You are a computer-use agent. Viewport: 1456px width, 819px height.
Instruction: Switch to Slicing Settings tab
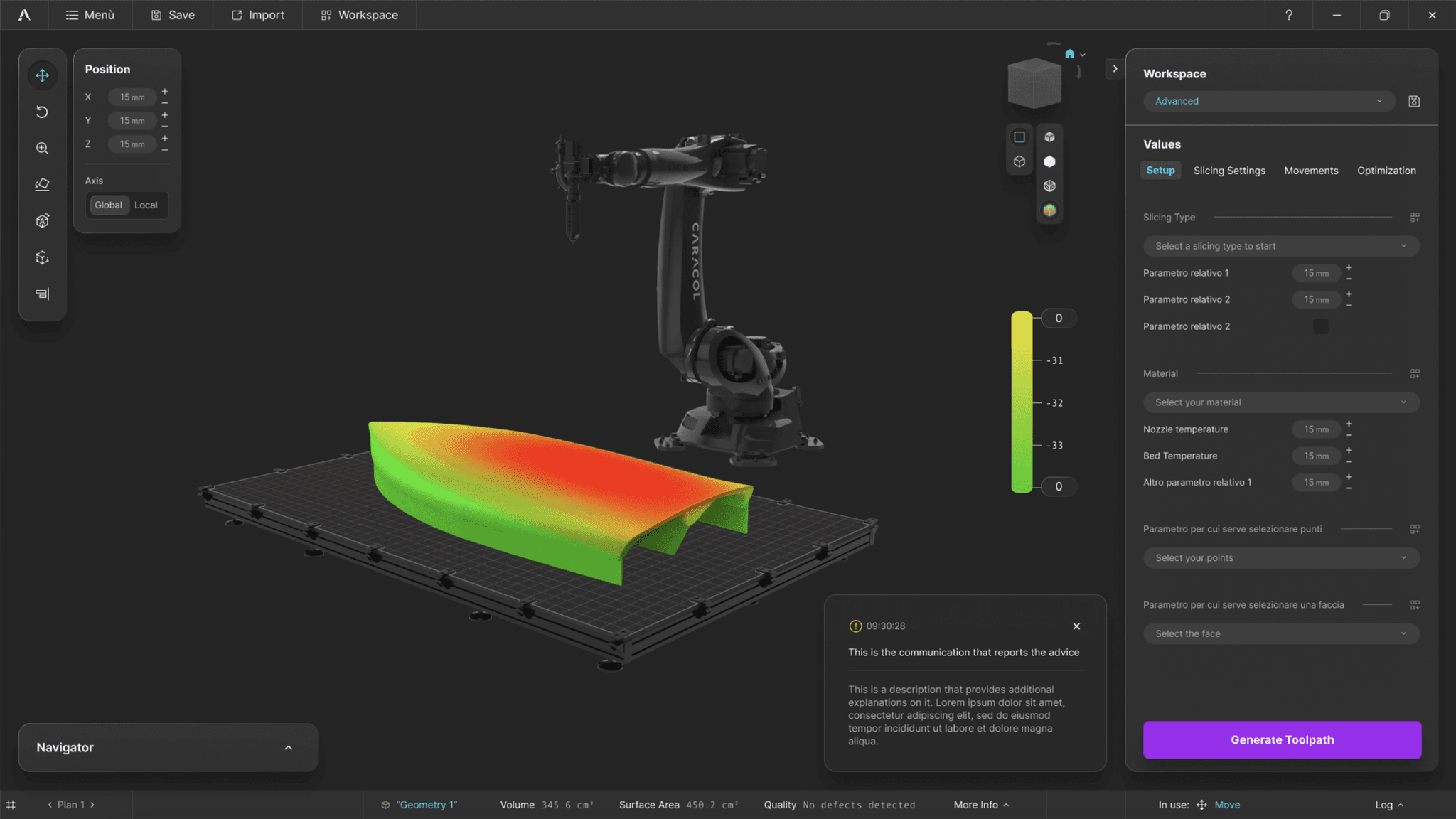pyautogui.click(x=1229, y=171)
